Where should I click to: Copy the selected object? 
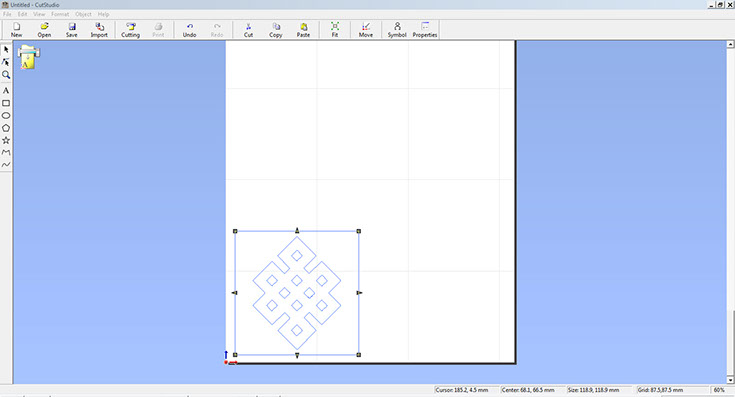click(x=276, y=30)
